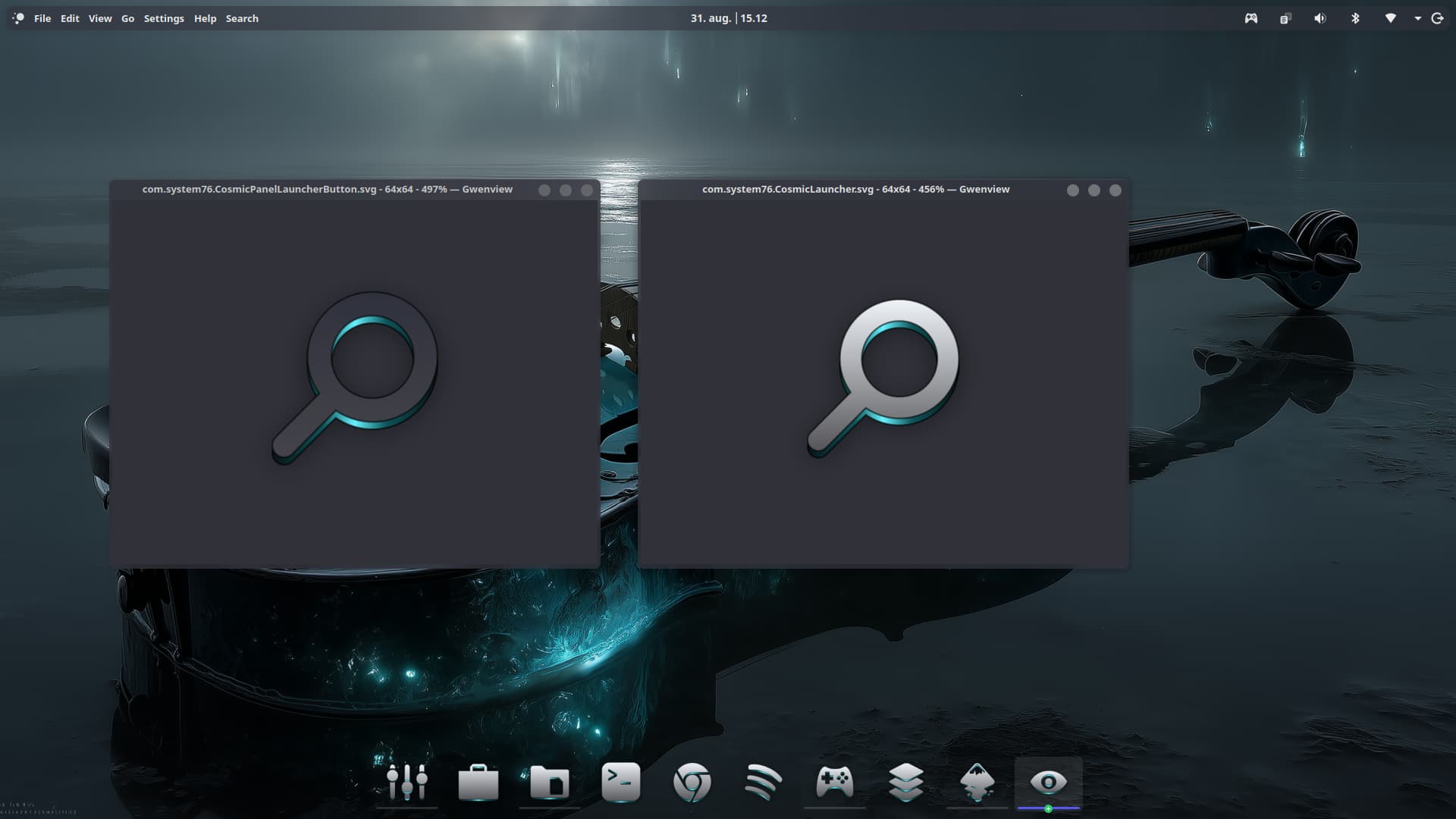Click the Settings menu
The height and width of the screenshot is (819, 1456).
(164, 18)
